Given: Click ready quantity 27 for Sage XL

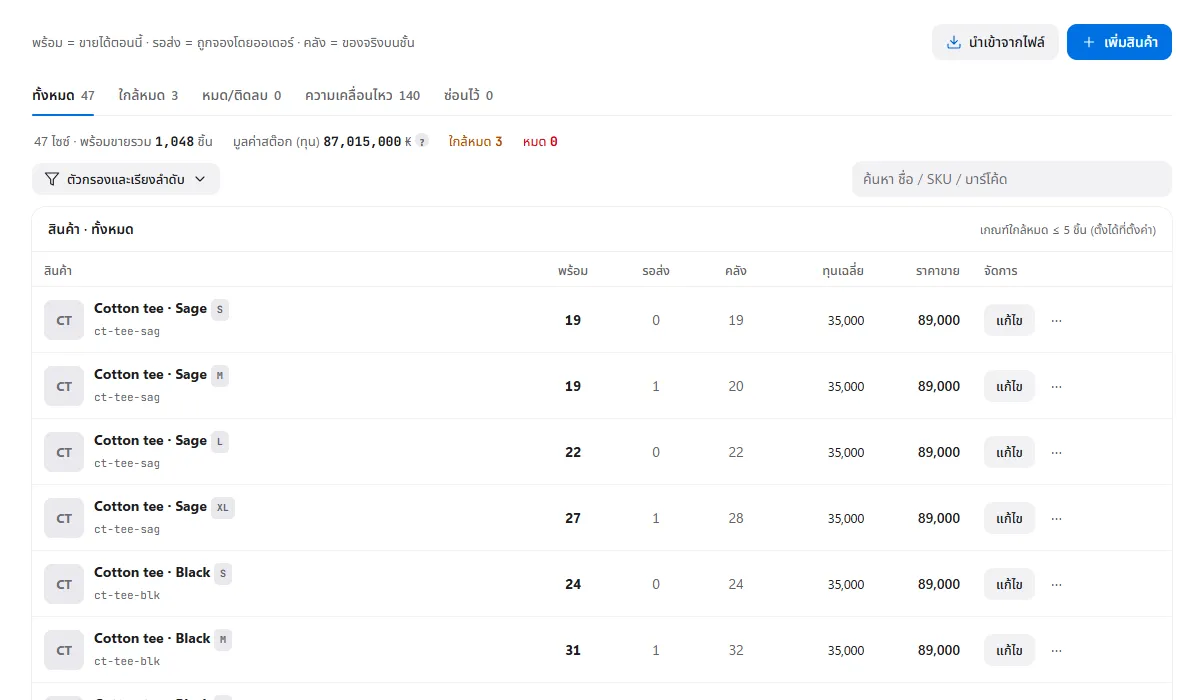Looking at the screenshot, I should tap(573, 519).
